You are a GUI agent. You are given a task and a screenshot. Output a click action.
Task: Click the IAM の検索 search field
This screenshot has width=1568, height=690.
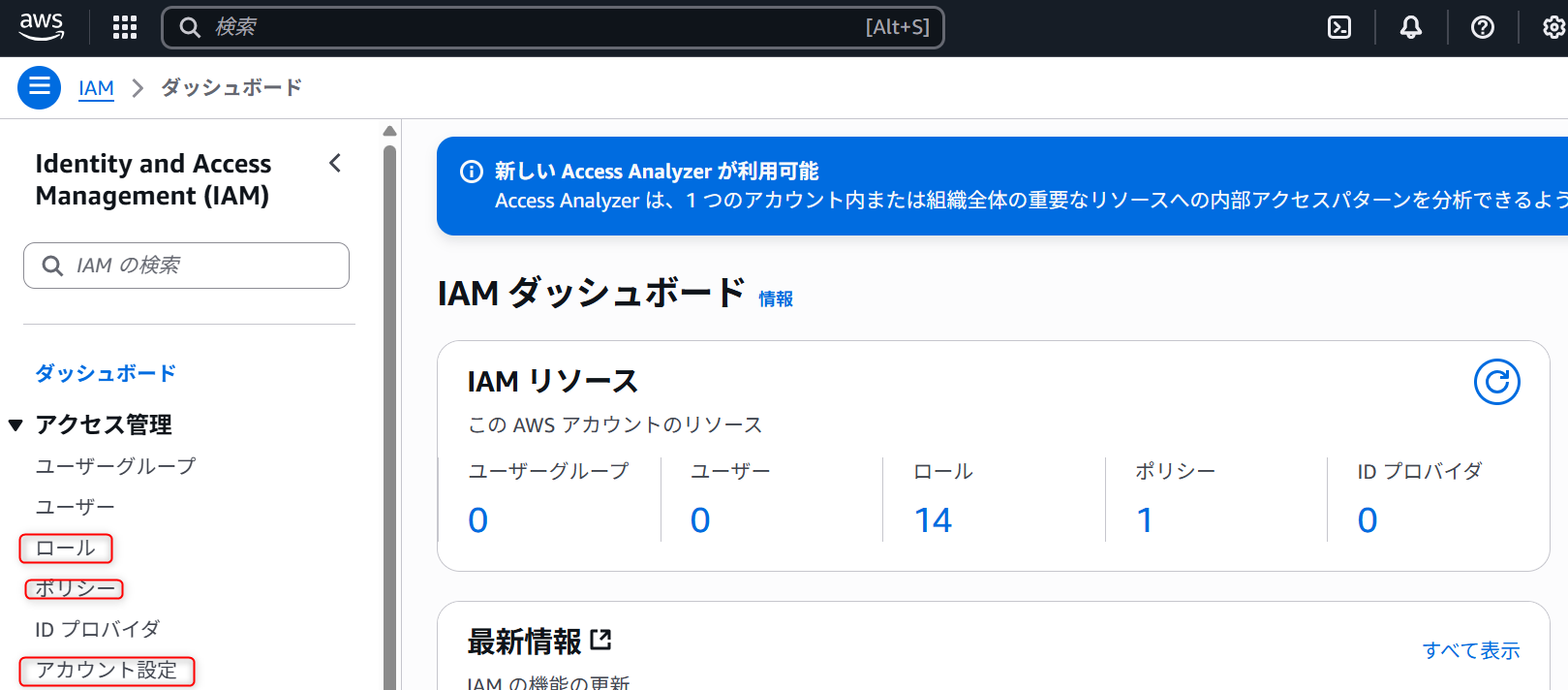pyautogui.click(x=186, y=266)
